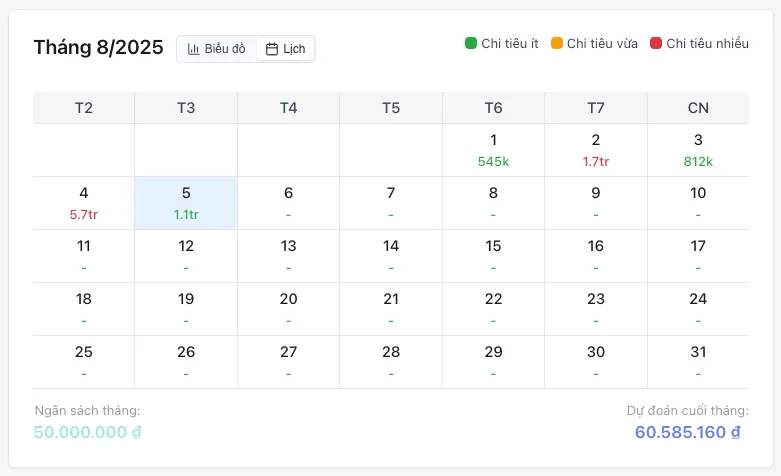
Task: Select August 4 with 5.7tr spending
Action: pos(84,203)
